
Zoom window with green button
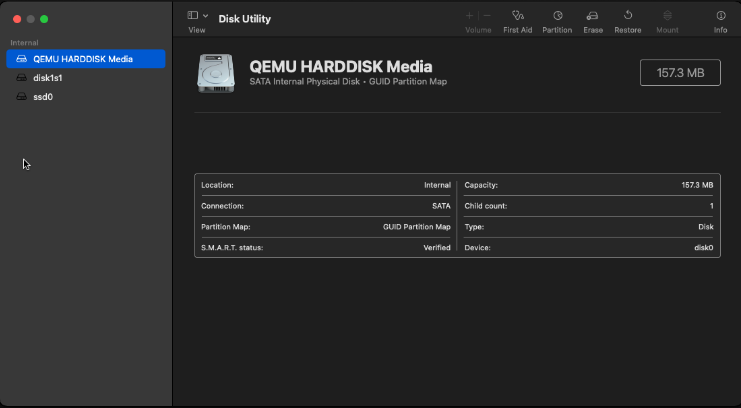tap(44, 19)
